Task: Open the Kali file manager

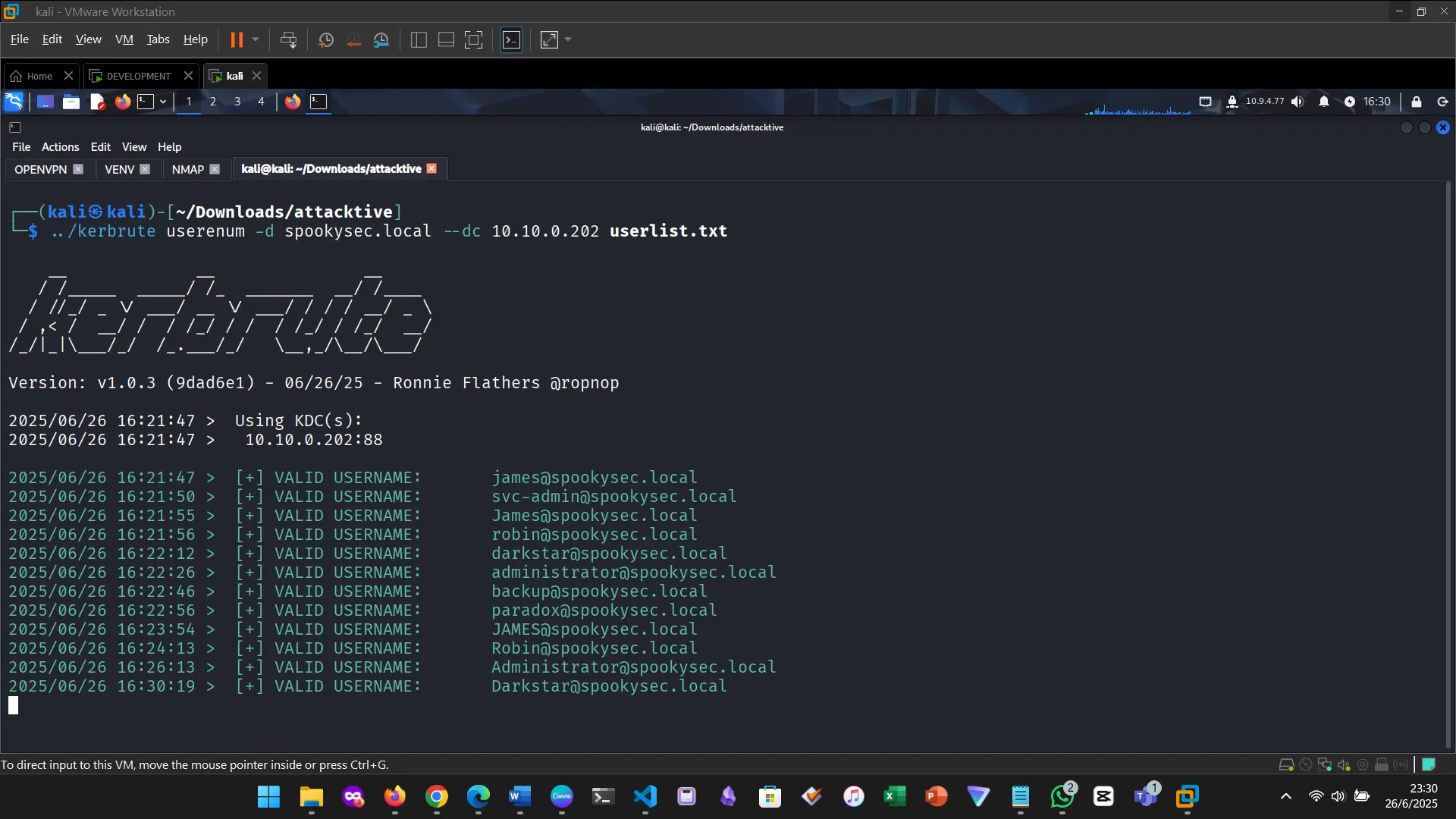Action: pyautogui.click(x=71, y=102)
